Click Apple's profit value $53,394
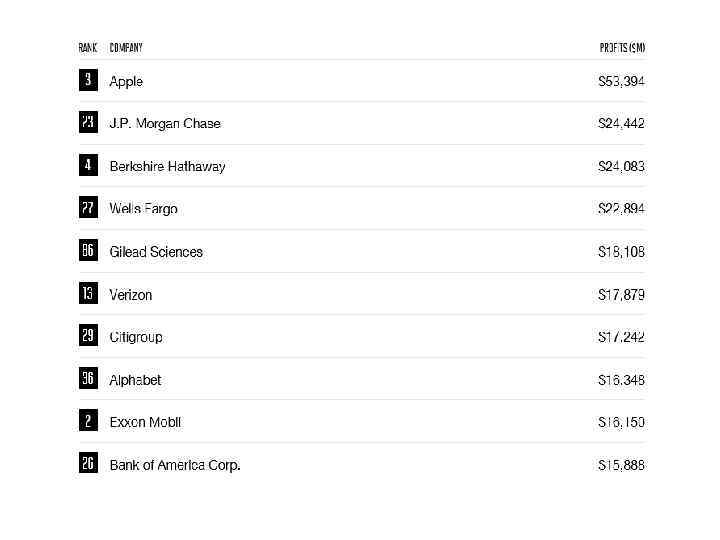This screenshot has width=720, height=540. click(621, 81)
